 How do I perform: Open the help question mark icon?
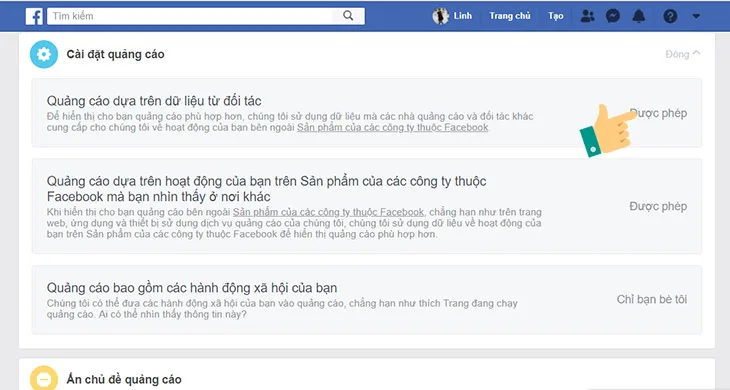(670, 16)
